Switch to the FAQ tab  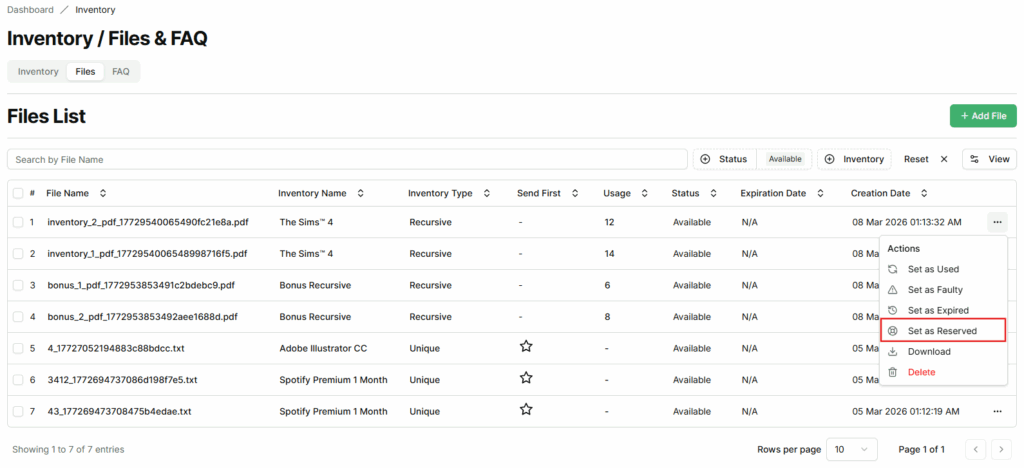pos(120,72)
